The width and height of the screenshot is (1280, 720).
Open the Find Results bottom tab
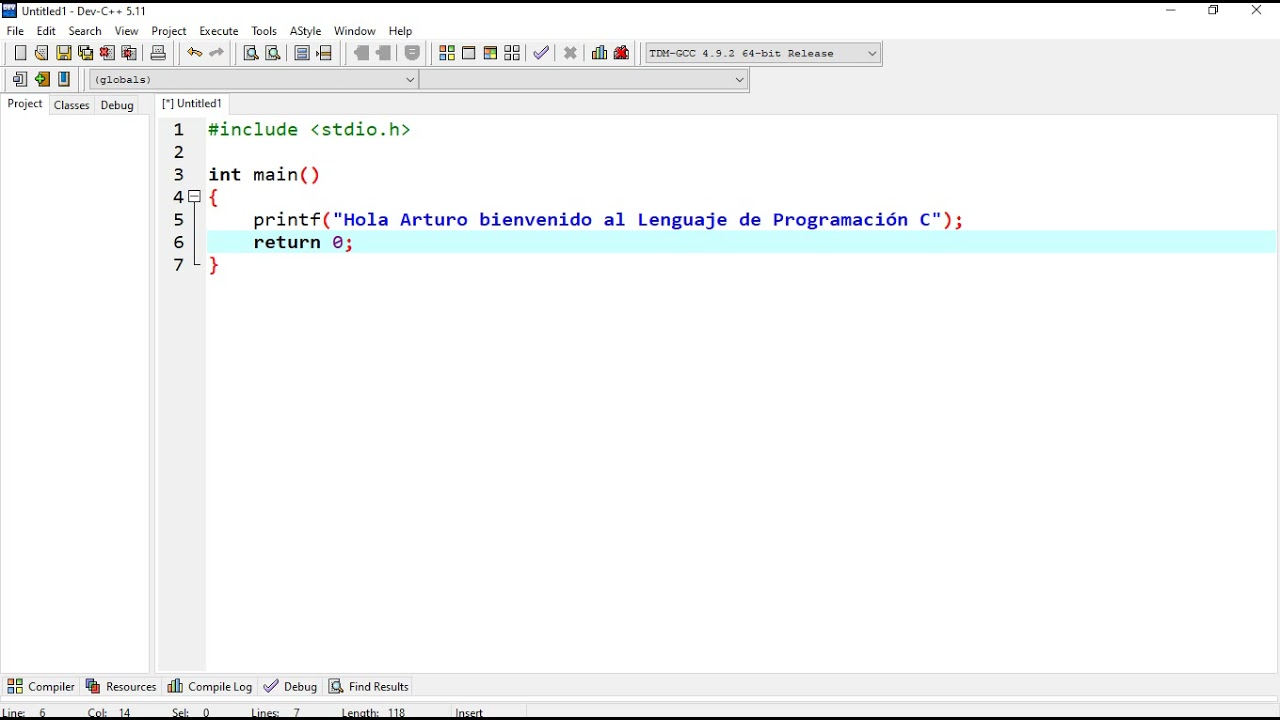click(369, 686)
